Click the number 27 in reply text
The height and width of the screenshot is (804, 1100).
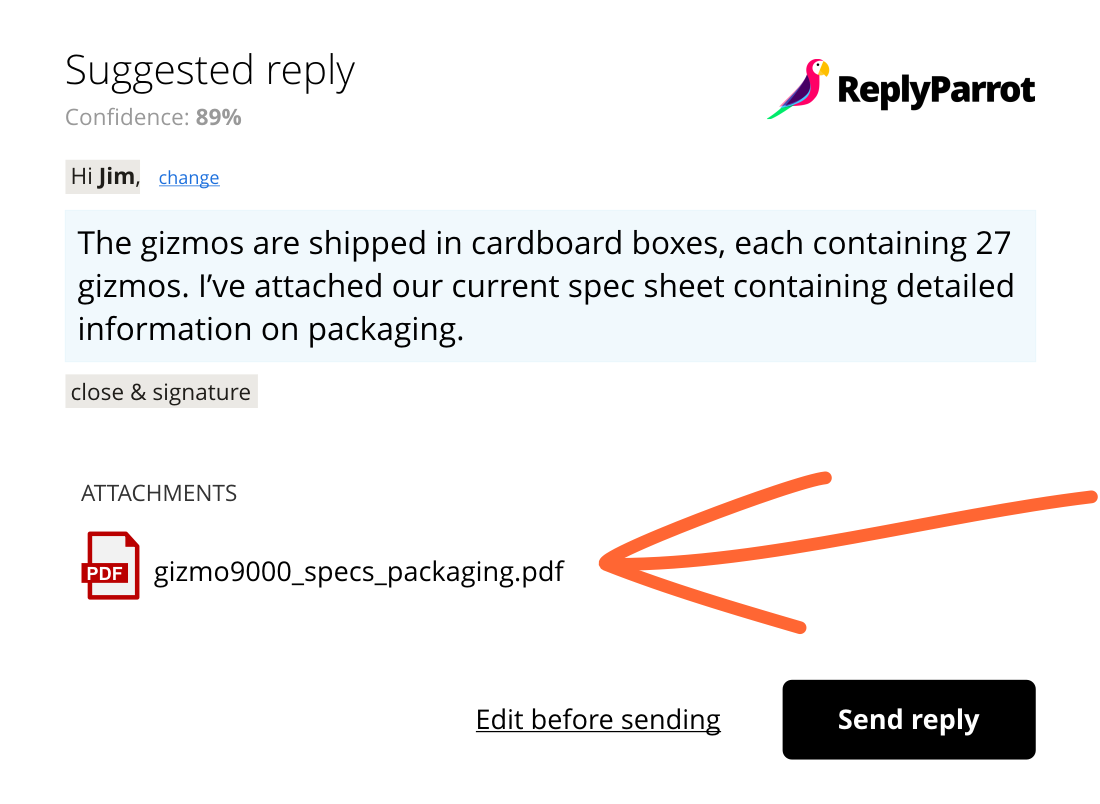pos(993,243)
